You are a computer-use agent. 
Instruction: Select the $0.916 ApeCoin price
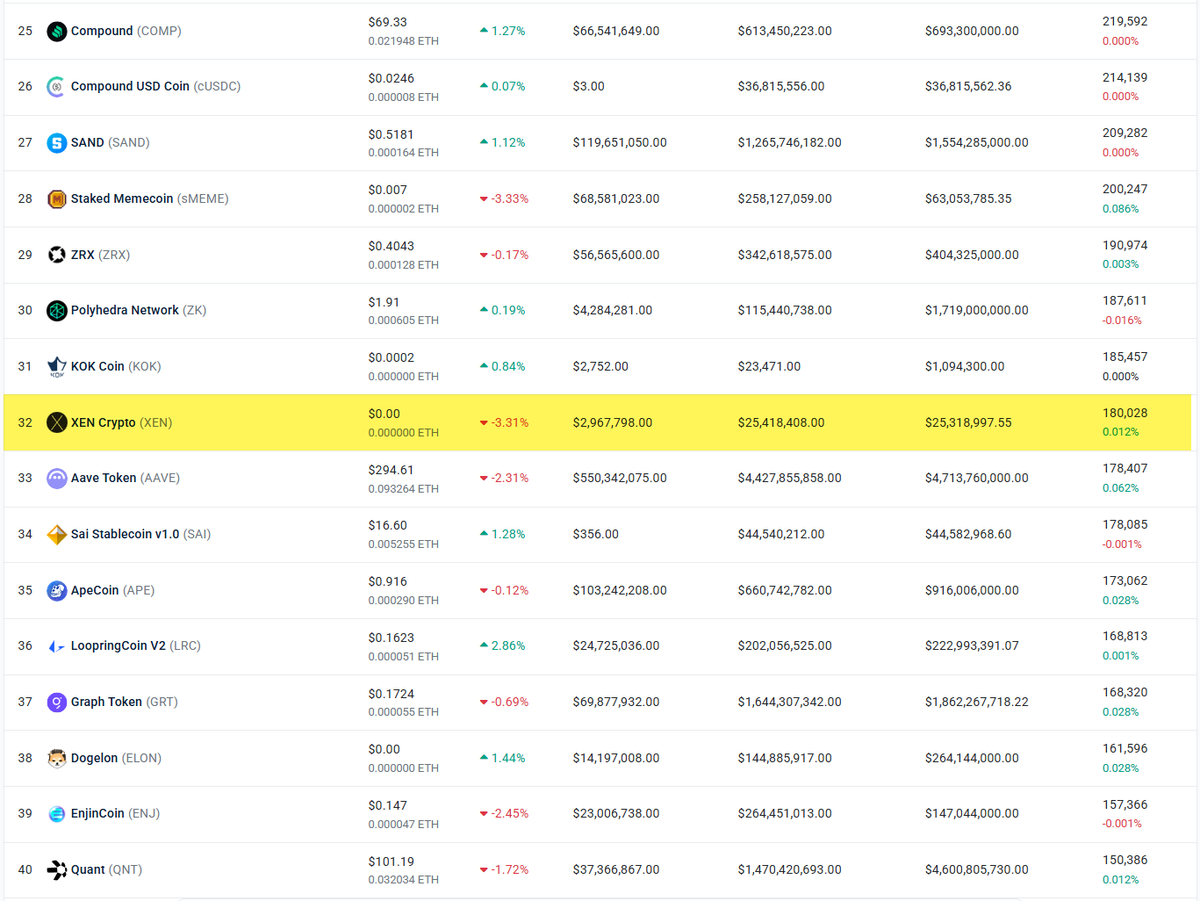coord(387,581)
